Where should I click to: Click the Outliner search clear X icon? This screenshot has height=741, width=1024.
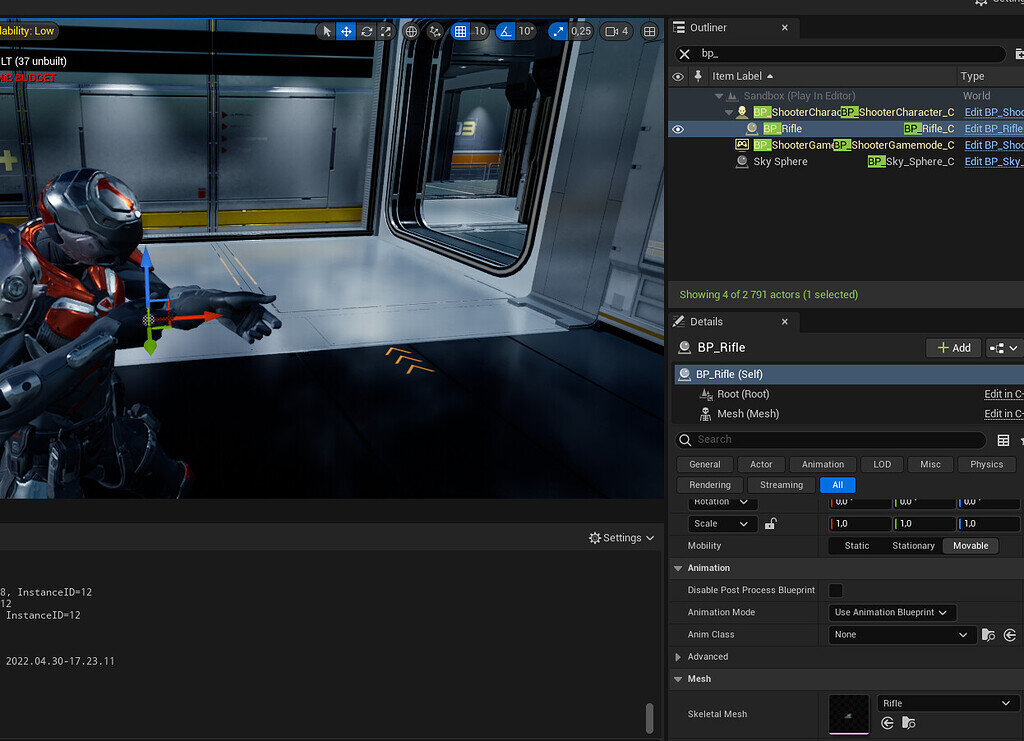coord(685,53)
